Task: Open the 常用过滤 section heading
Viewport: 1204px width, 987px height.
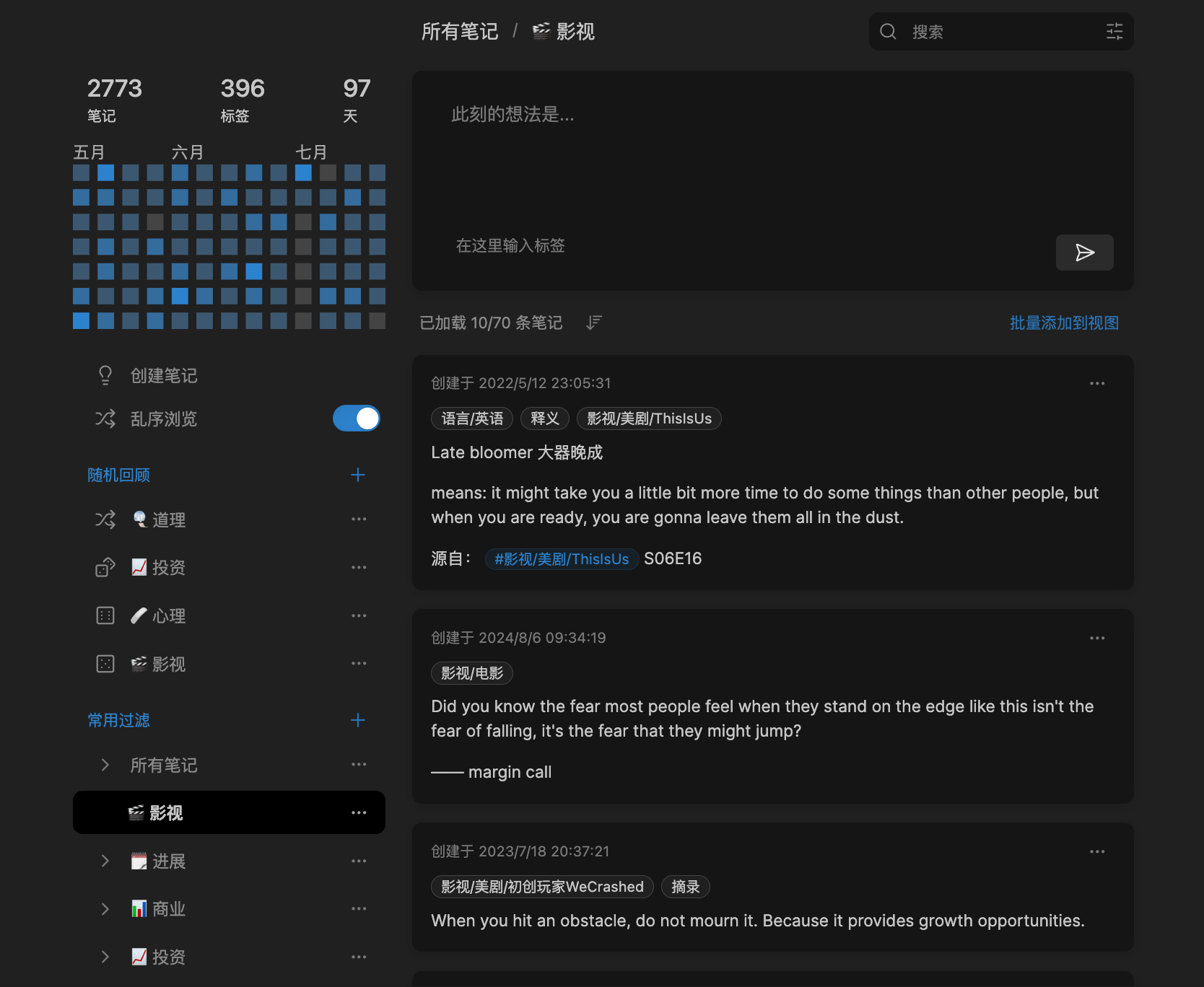Action: [118, 720]
